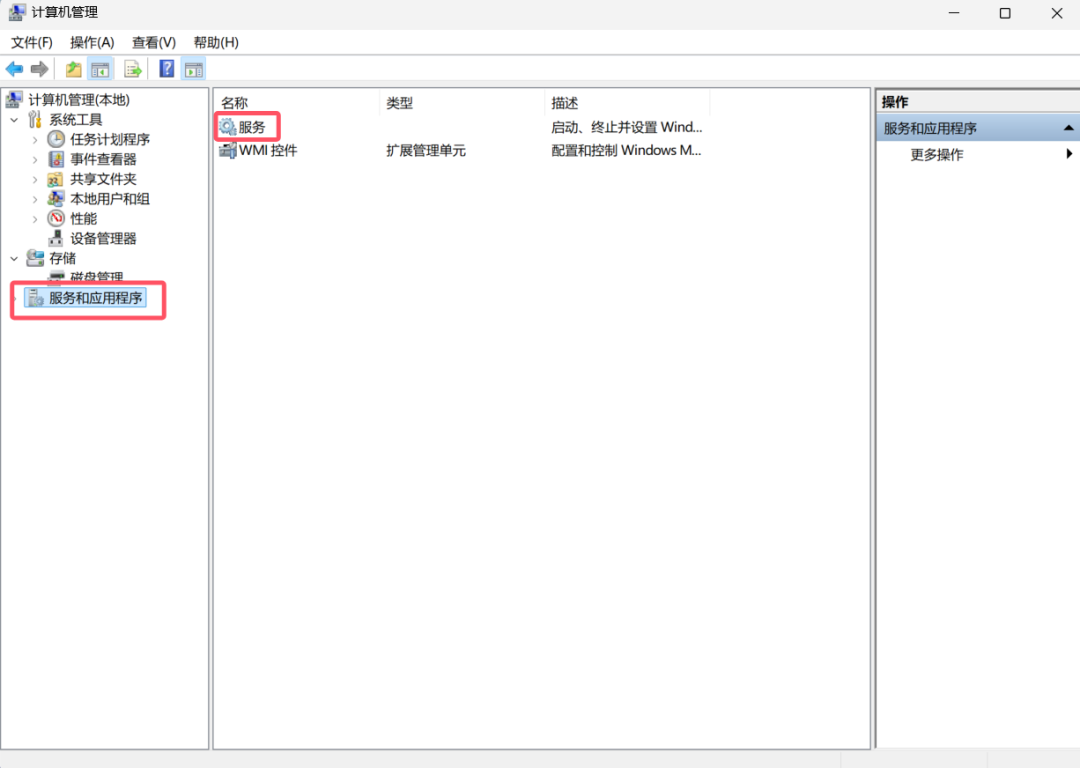The width and height of the screenshot is (1080, 768).
Task: Click the 性能 gauge icon
Action: pos(56,218)
